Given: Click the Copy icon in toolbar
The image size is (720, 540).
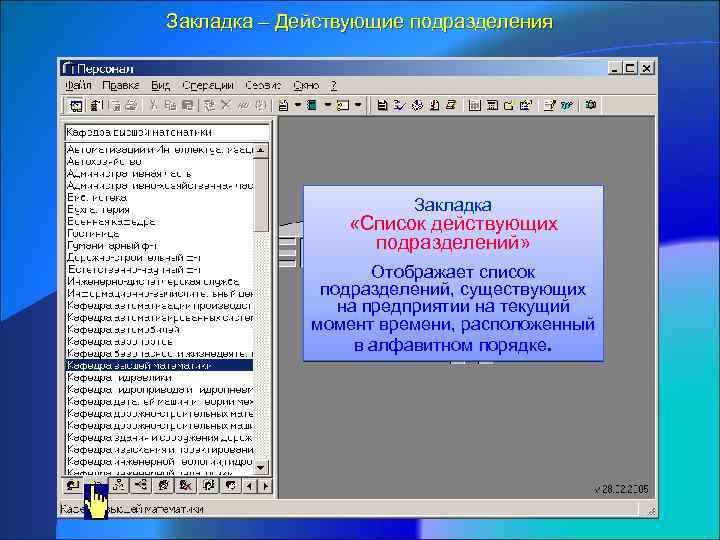Looking at the screenshot, I should [x=170, y=105].
